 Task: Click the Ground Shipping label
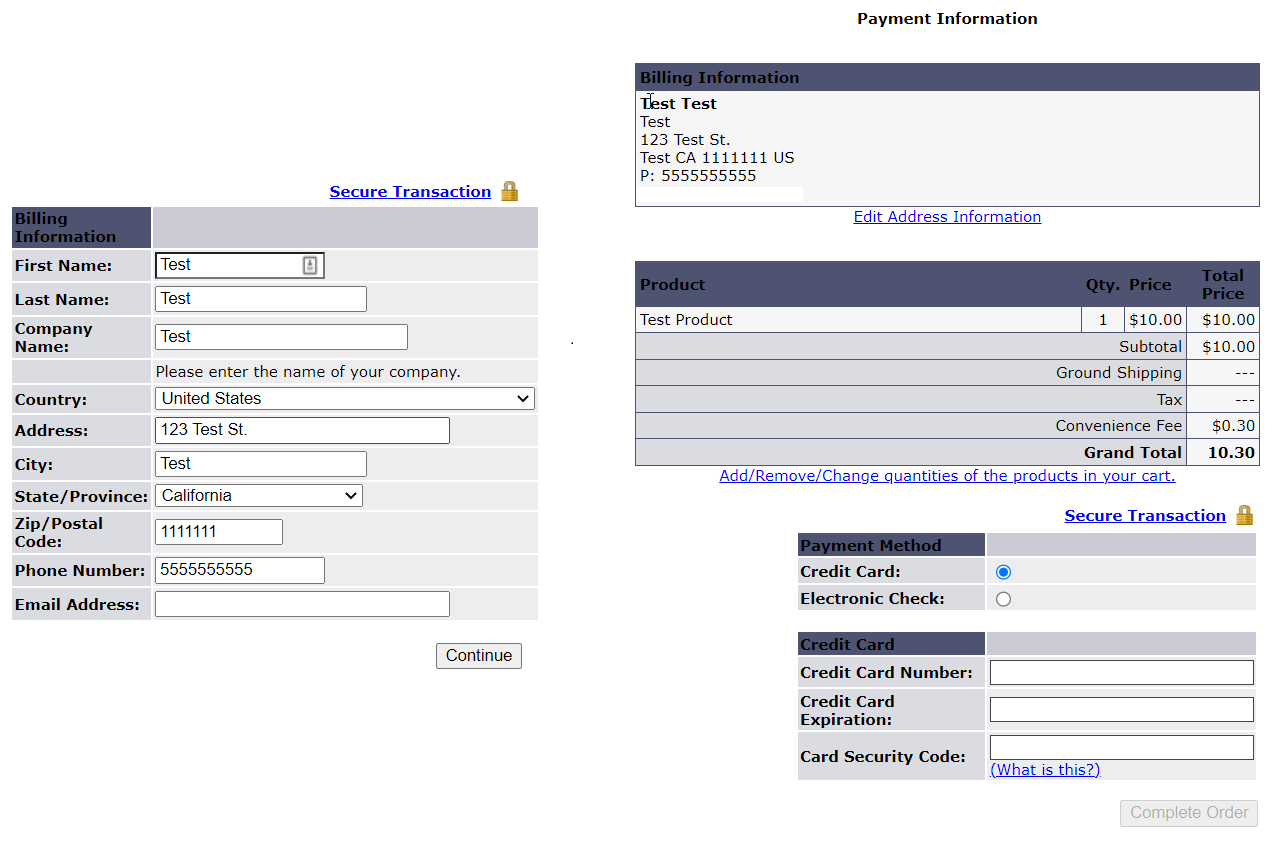tap(1118, 373)
